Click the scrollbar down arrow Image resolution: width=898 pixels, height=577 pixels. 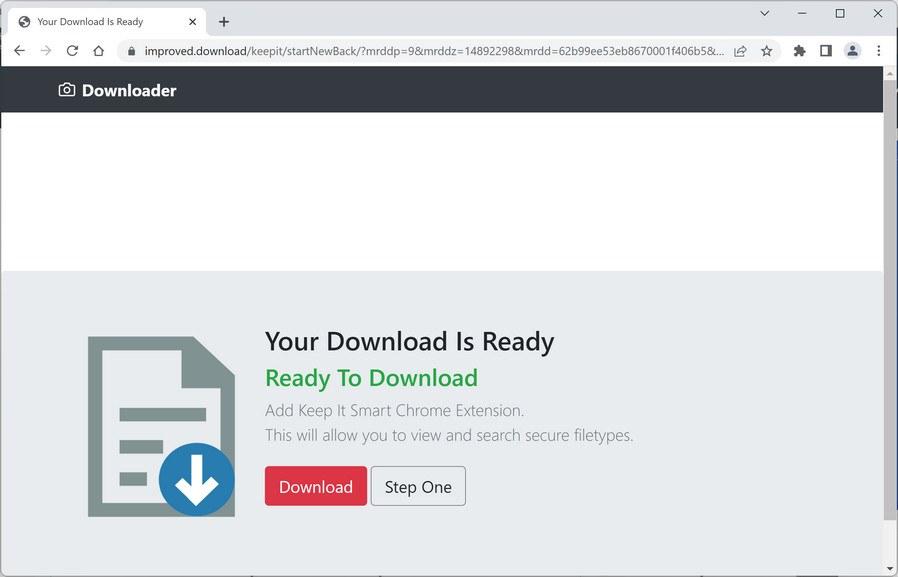point(890,569)
